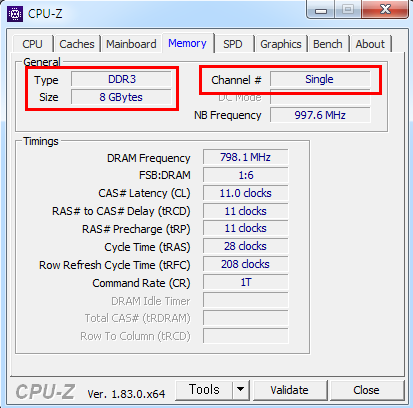This screenshot has width=413, height=408.
Task: Close CPU-Z with the title bar X
Action: [x=386, y=9]
